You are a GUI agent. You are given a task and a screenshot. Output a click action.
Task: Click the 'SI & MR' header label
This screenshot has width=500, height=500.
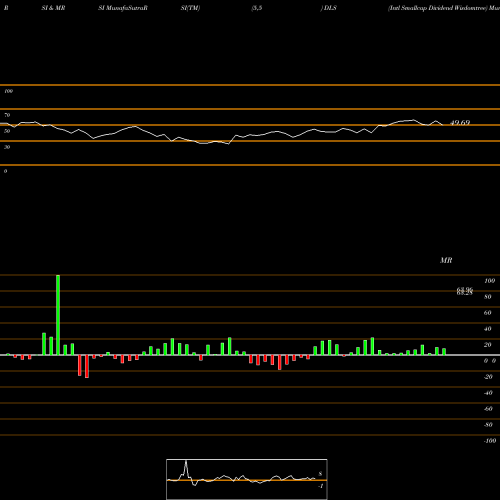(53, 8)
